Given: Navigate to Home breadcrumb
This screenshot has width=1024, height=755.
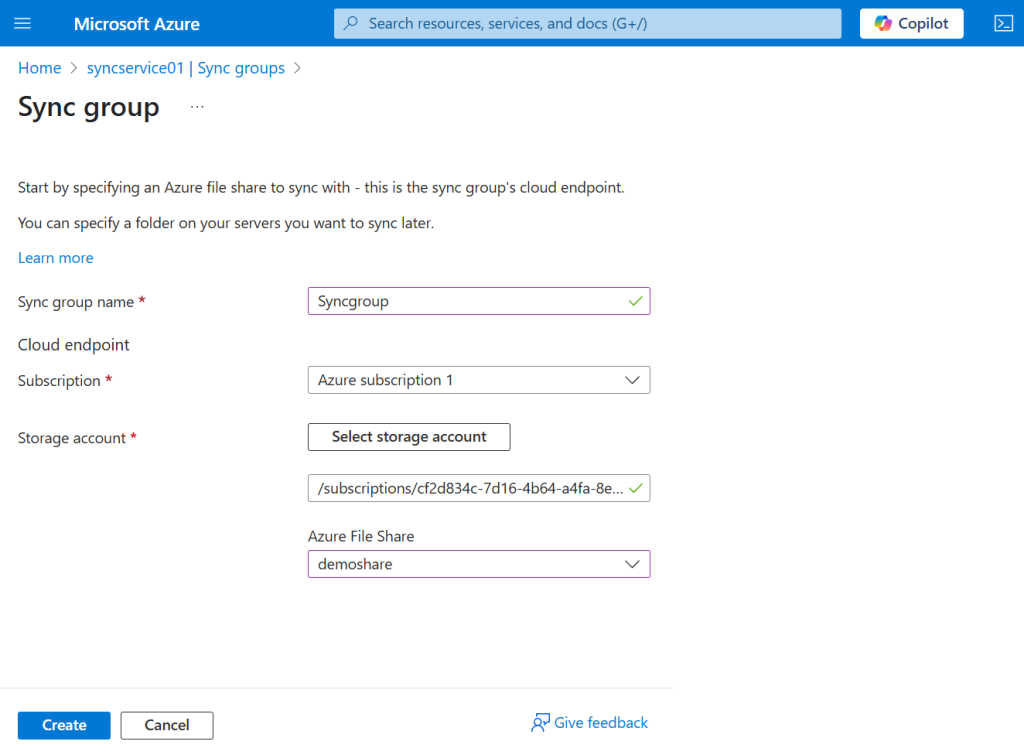Looking at the screenshot, I should (x=39, y=68).
